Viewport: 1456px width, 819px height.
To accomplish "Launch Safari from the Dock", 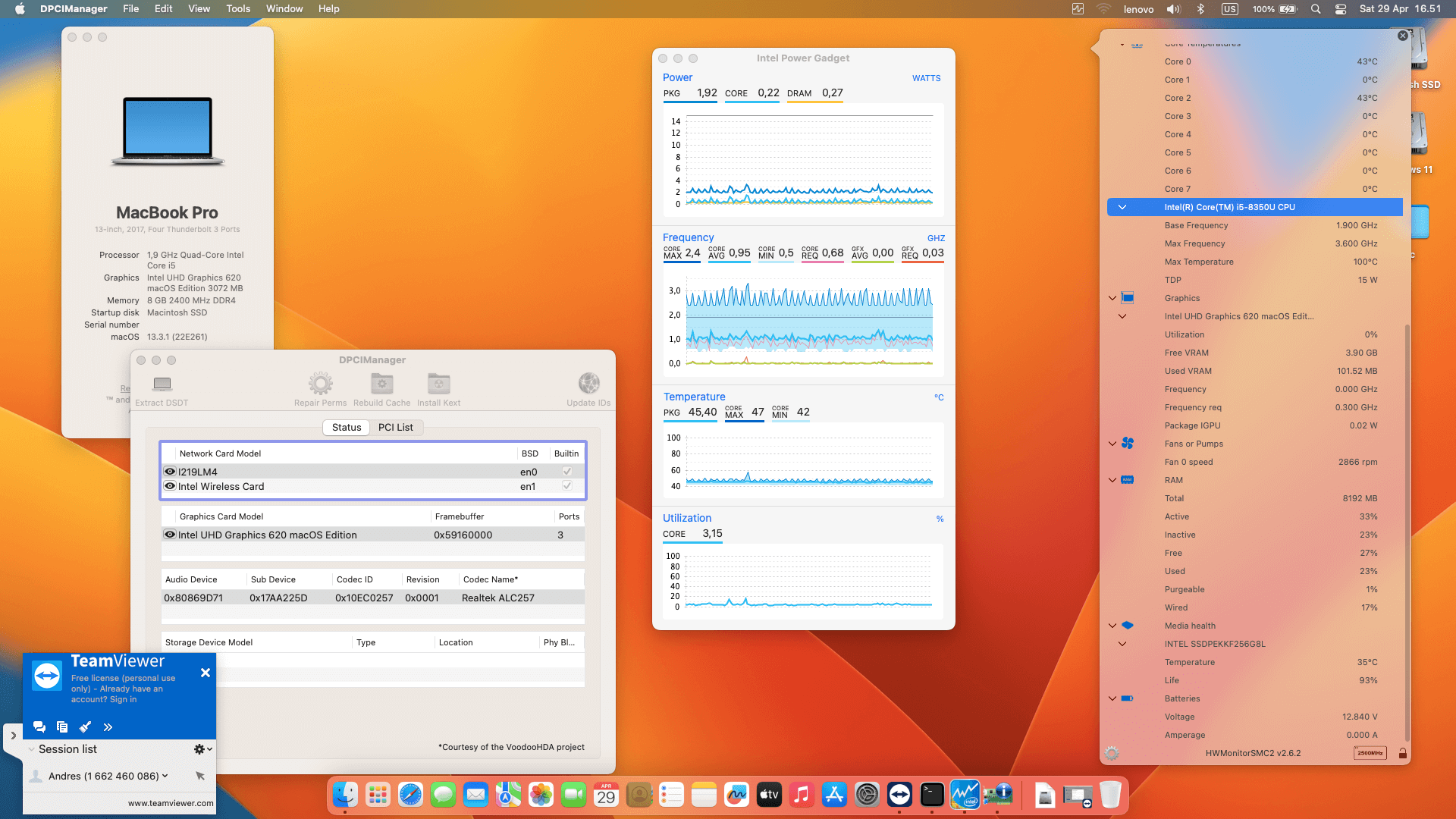I will coord(410,795).
